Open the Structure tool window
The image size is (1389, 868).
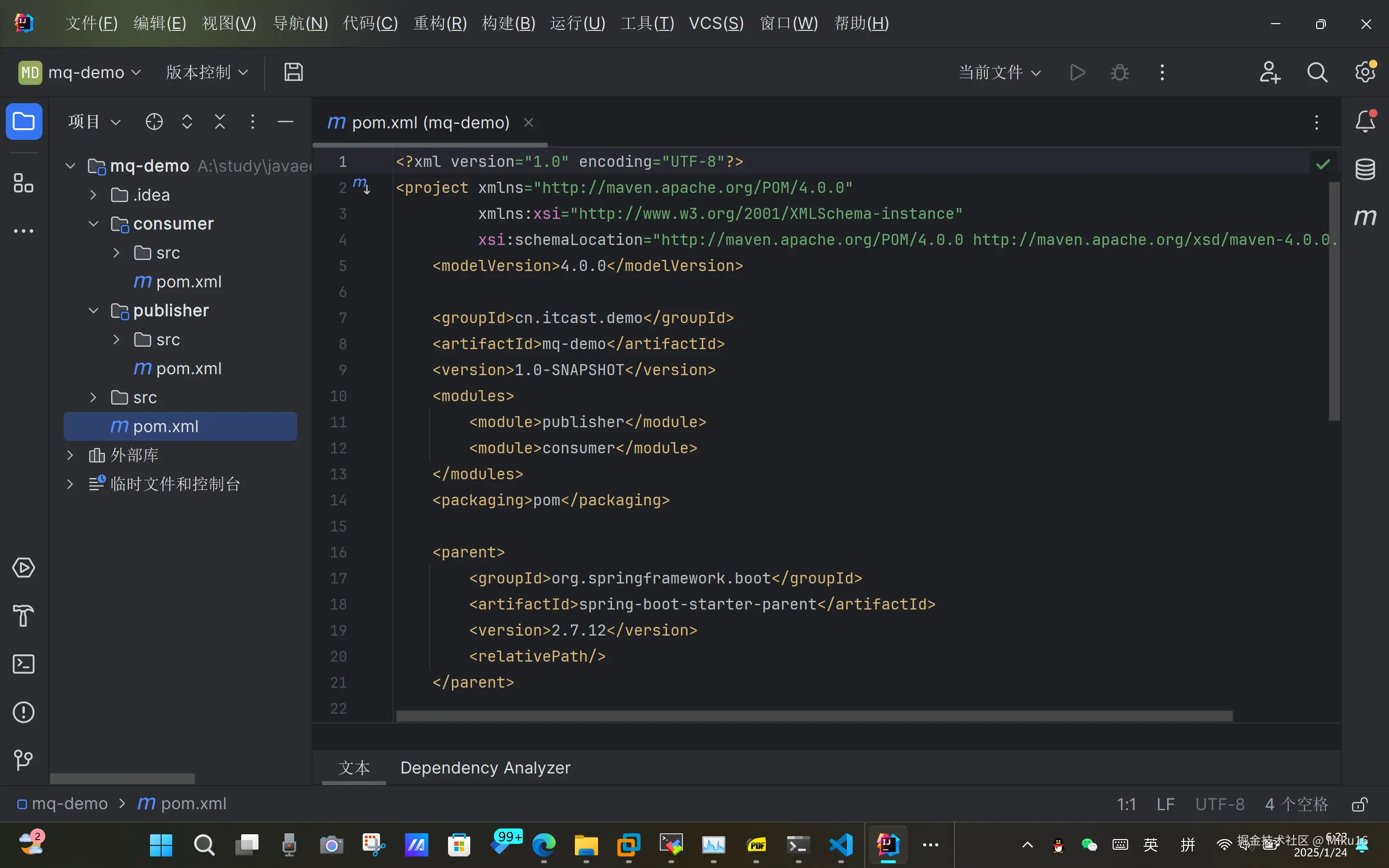point(24,184)
